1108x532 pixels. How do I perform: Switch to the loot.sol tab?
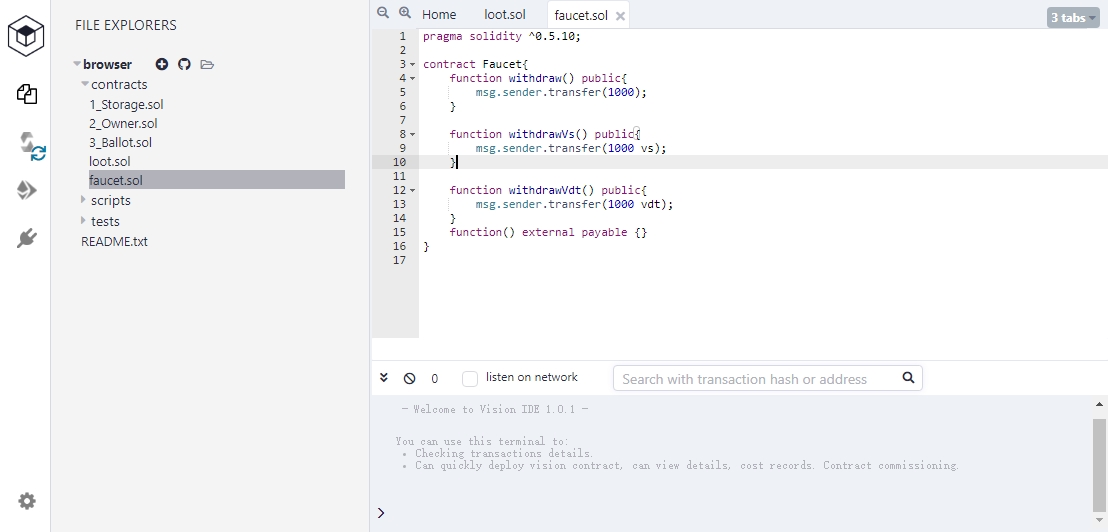click(504, 15)
